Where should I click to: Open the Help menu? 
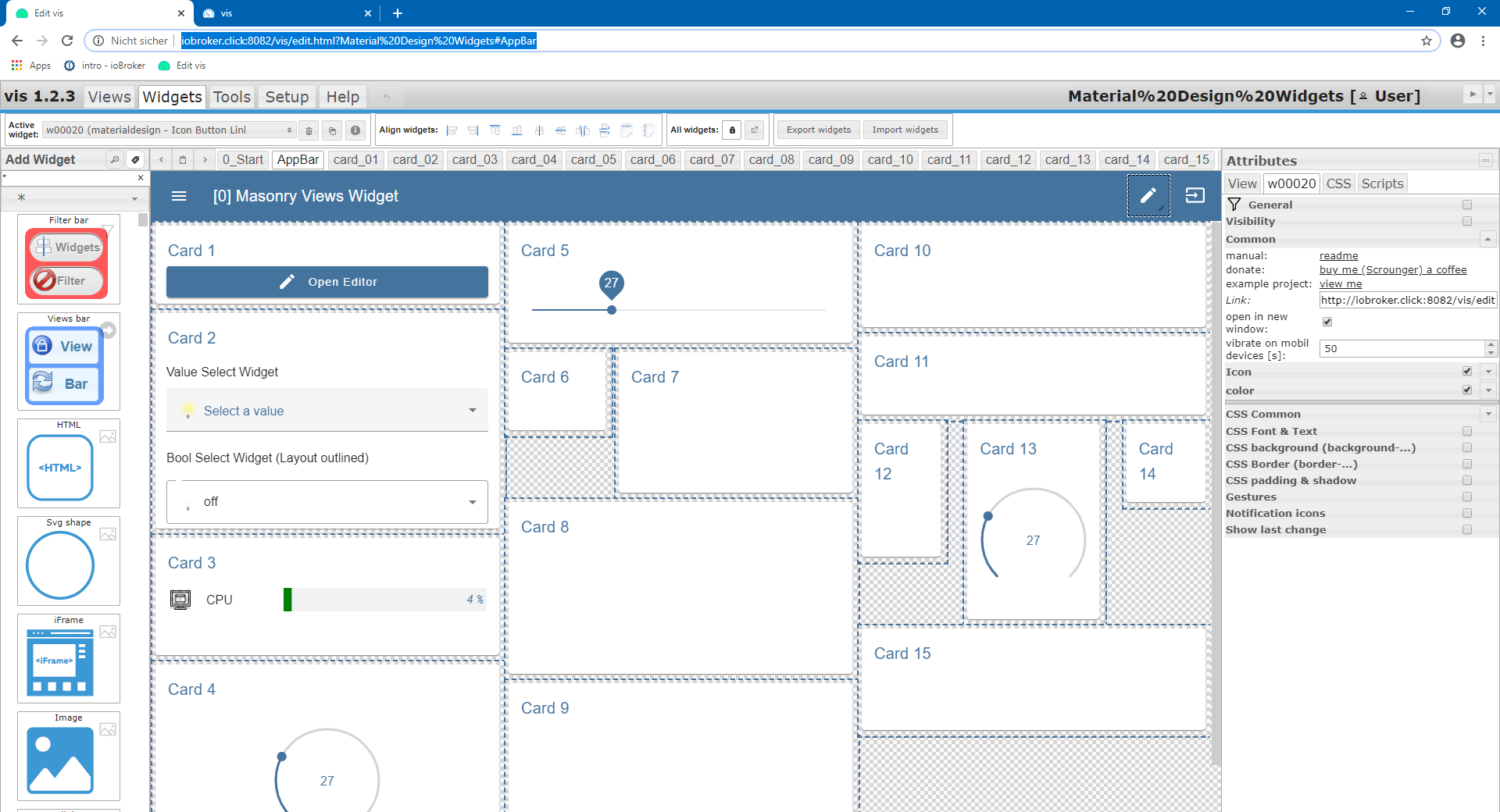[x=342, y=97]
